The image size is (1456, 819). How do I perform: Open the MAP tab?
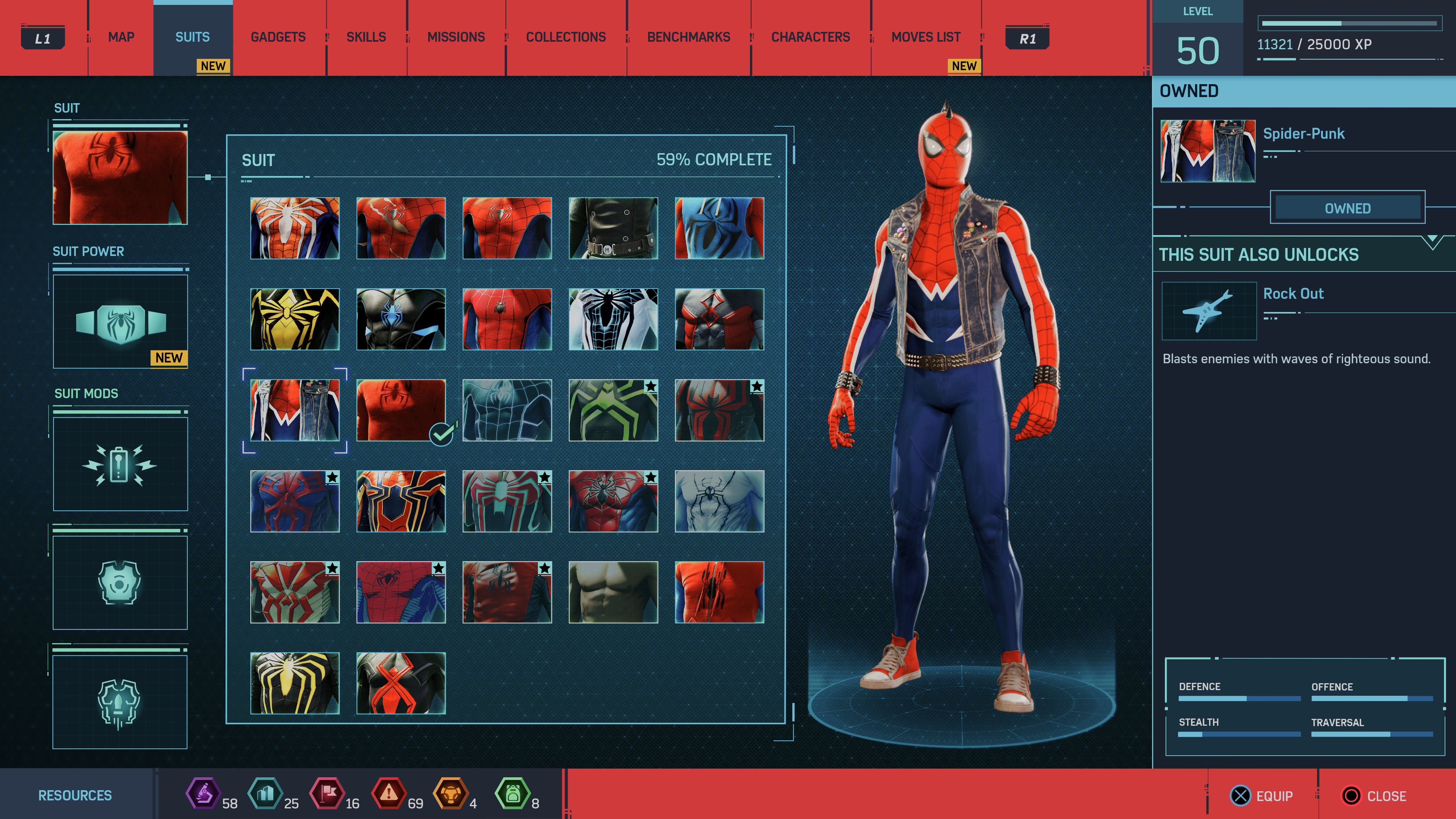click(x=121, y=37)
